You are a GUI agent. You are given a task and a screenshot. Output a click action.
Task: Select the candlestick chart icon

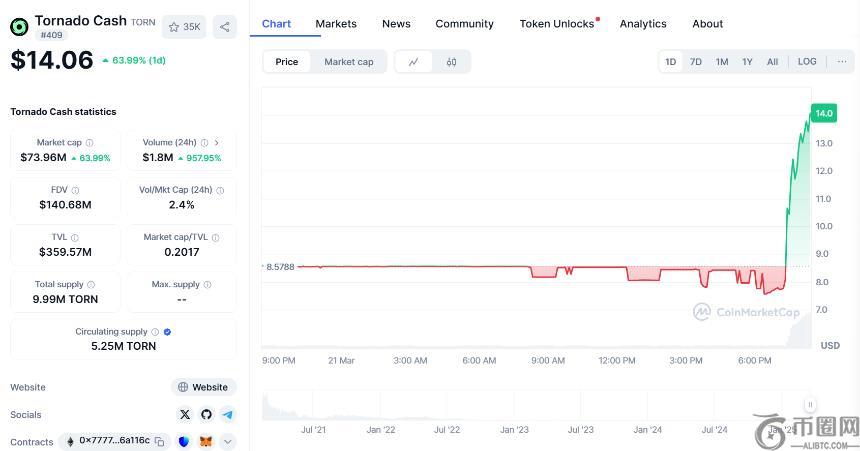[x=451, y=62]
